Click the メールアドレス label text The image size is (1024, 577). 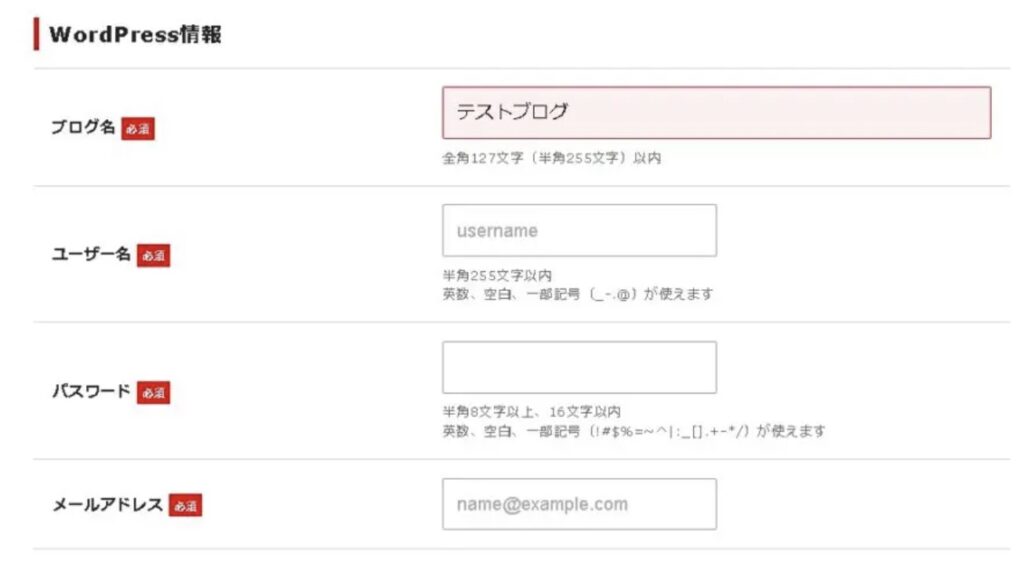(107, 505)
